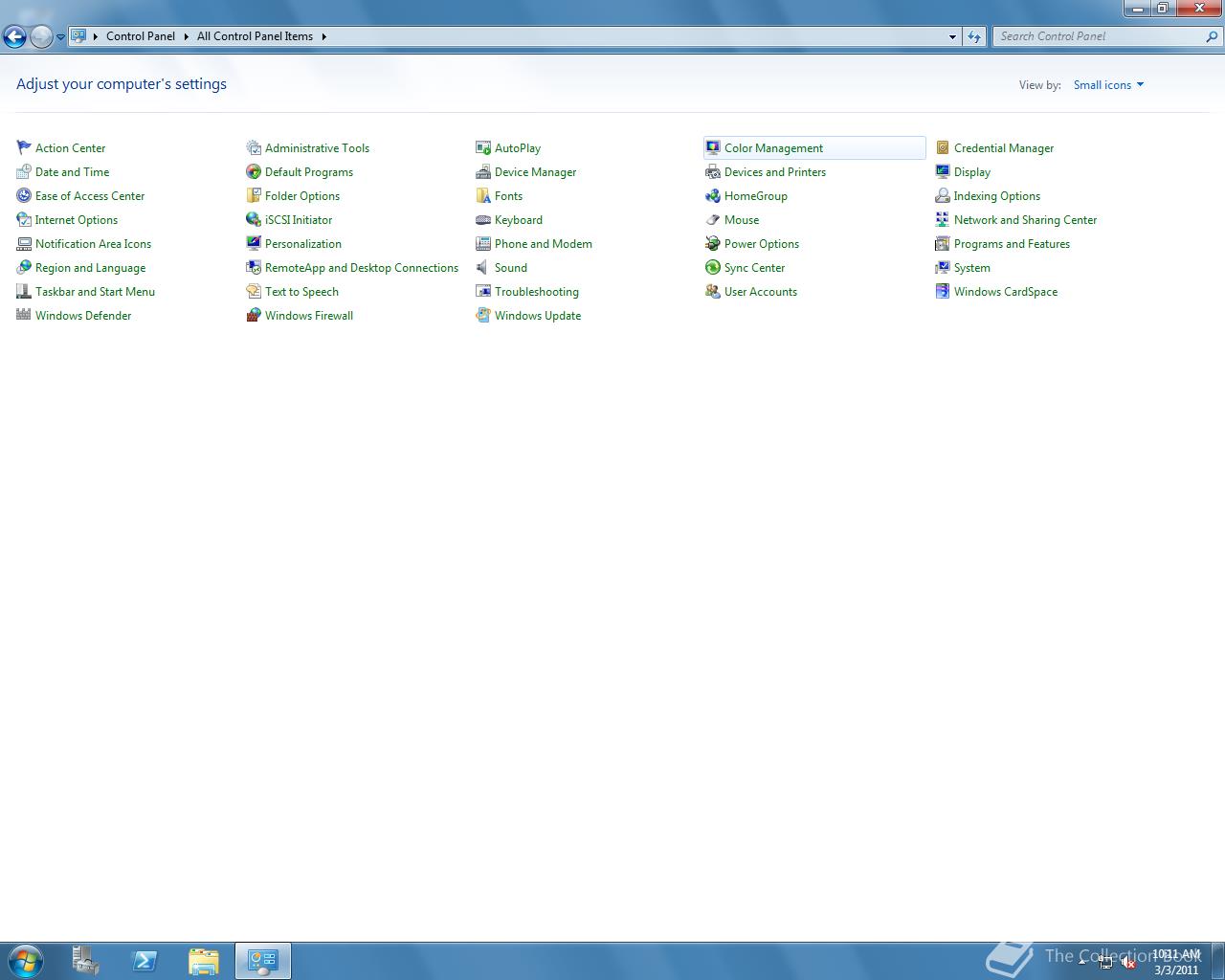
Task: Click the Network and Sharing Center icon
Action: pyautogui.click(x=943, y=219)
